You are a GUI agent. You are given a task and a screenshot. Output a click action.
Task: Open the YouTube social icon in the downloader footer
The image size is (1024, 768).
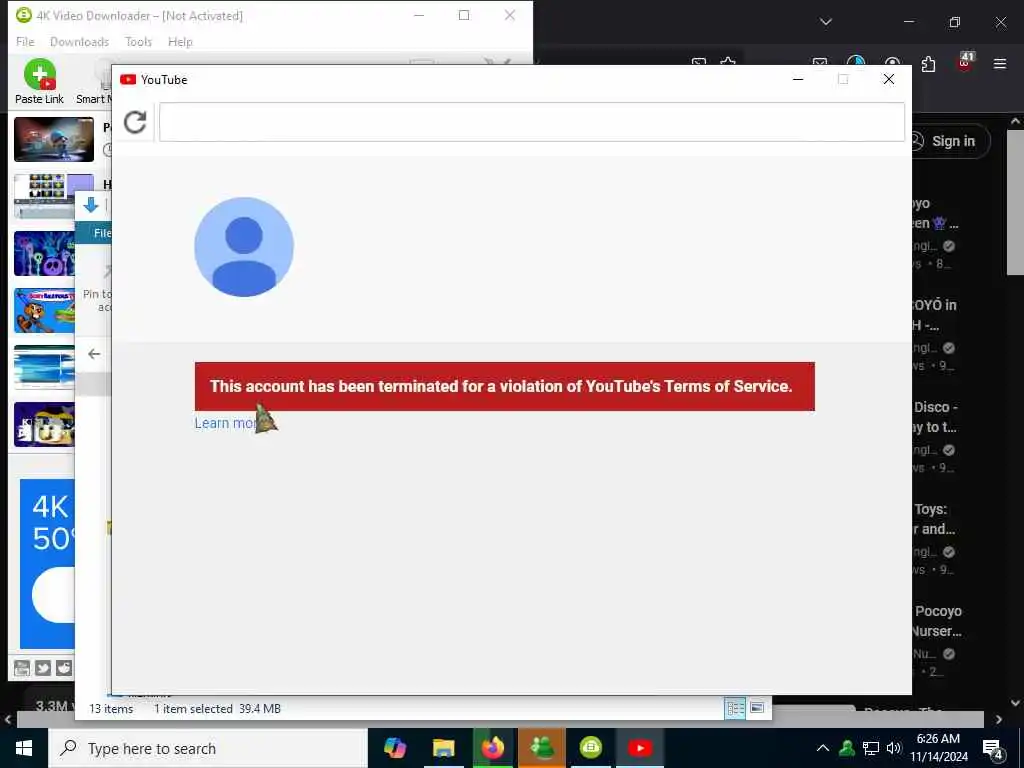point(22,667)
